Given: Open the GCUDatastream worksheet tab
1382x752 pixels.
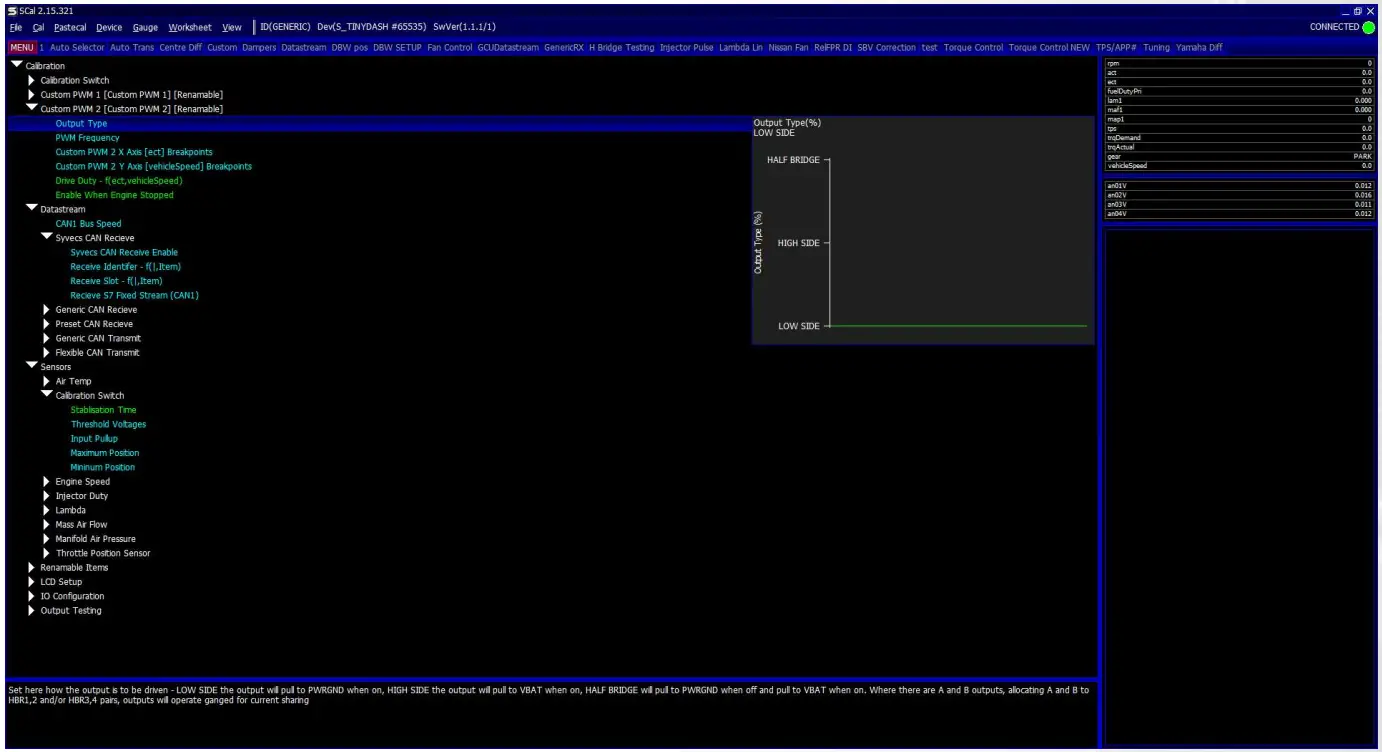Looking at the screenshot, I should (x=508, y=47).
